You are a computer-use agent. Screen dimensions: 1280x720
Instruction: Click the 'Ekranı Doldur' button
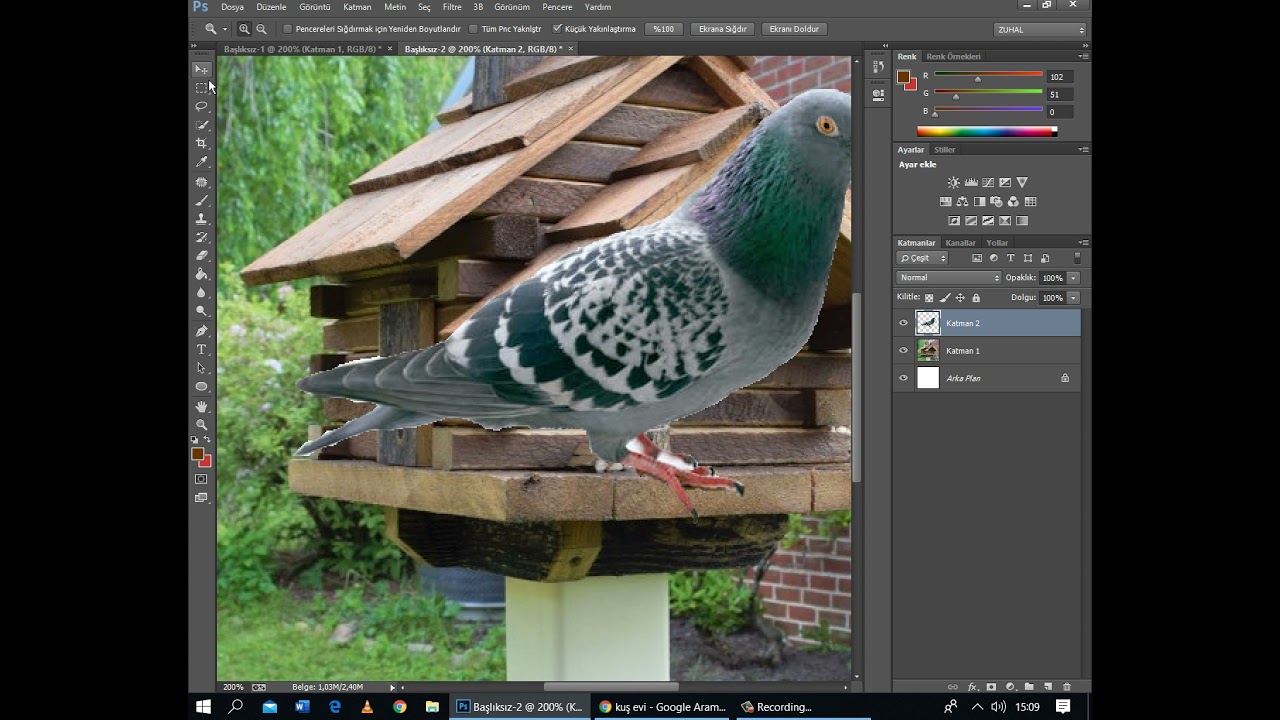(x=794, y=29)
